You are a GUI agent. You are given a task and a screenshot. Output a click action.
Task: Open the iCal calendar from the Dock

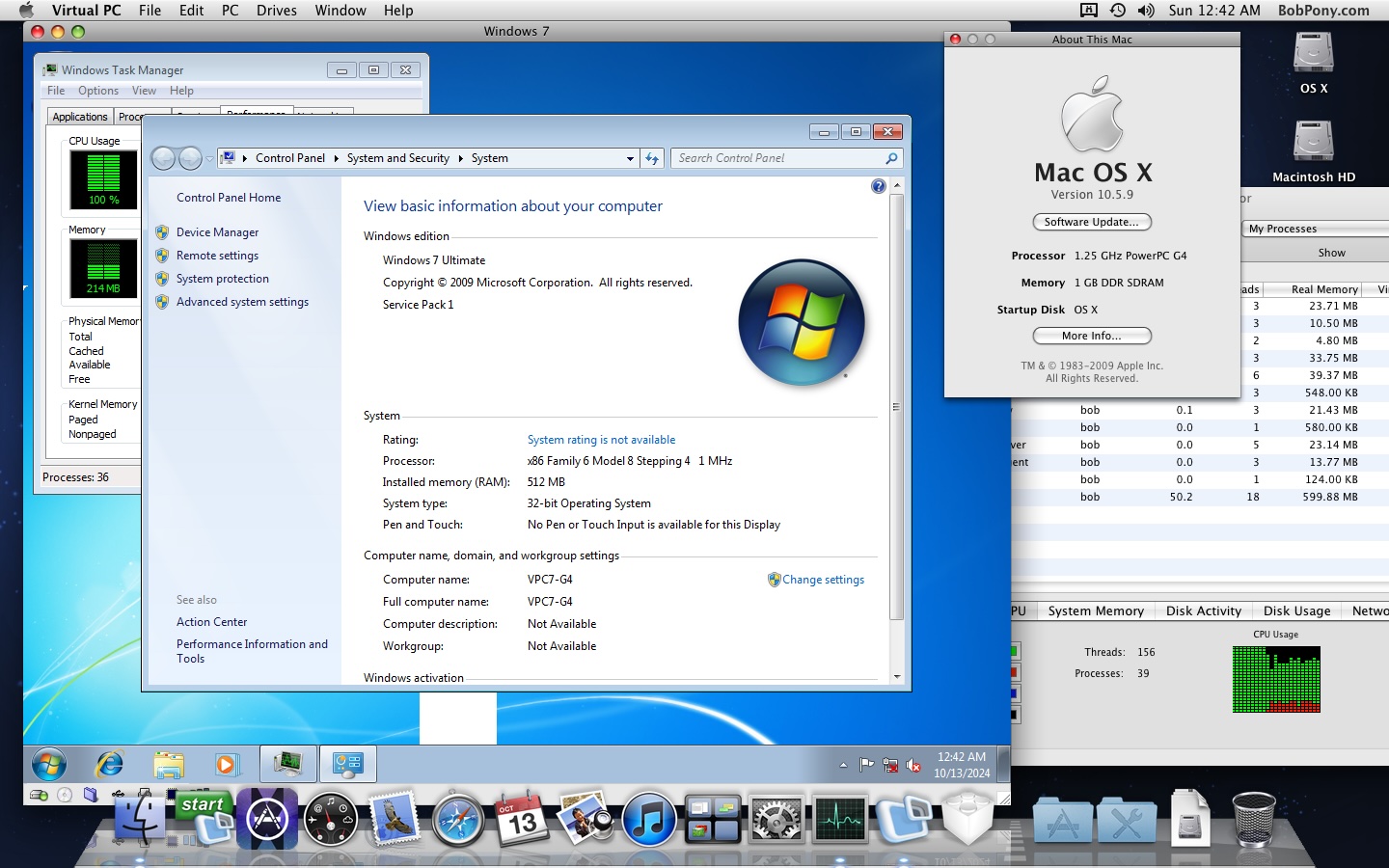[x=522, y=820]
